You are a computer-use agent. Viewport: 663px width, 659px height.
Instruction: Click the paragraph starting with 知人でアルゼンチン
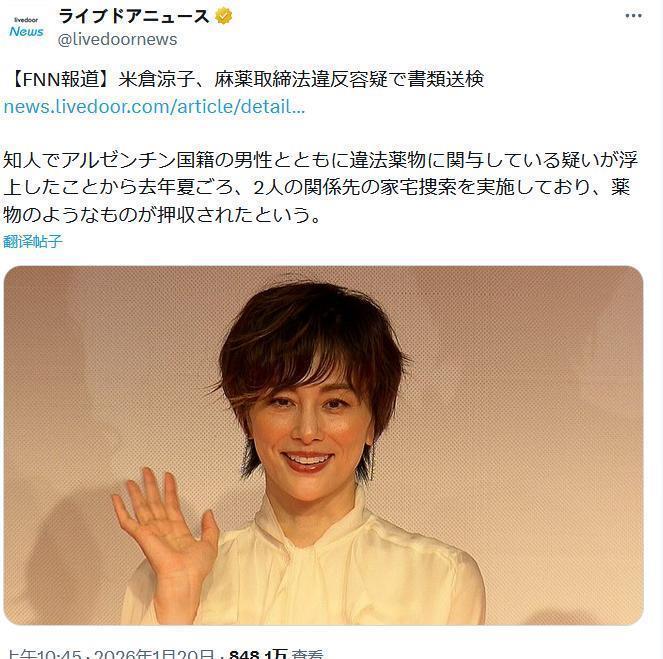[320, 187]
